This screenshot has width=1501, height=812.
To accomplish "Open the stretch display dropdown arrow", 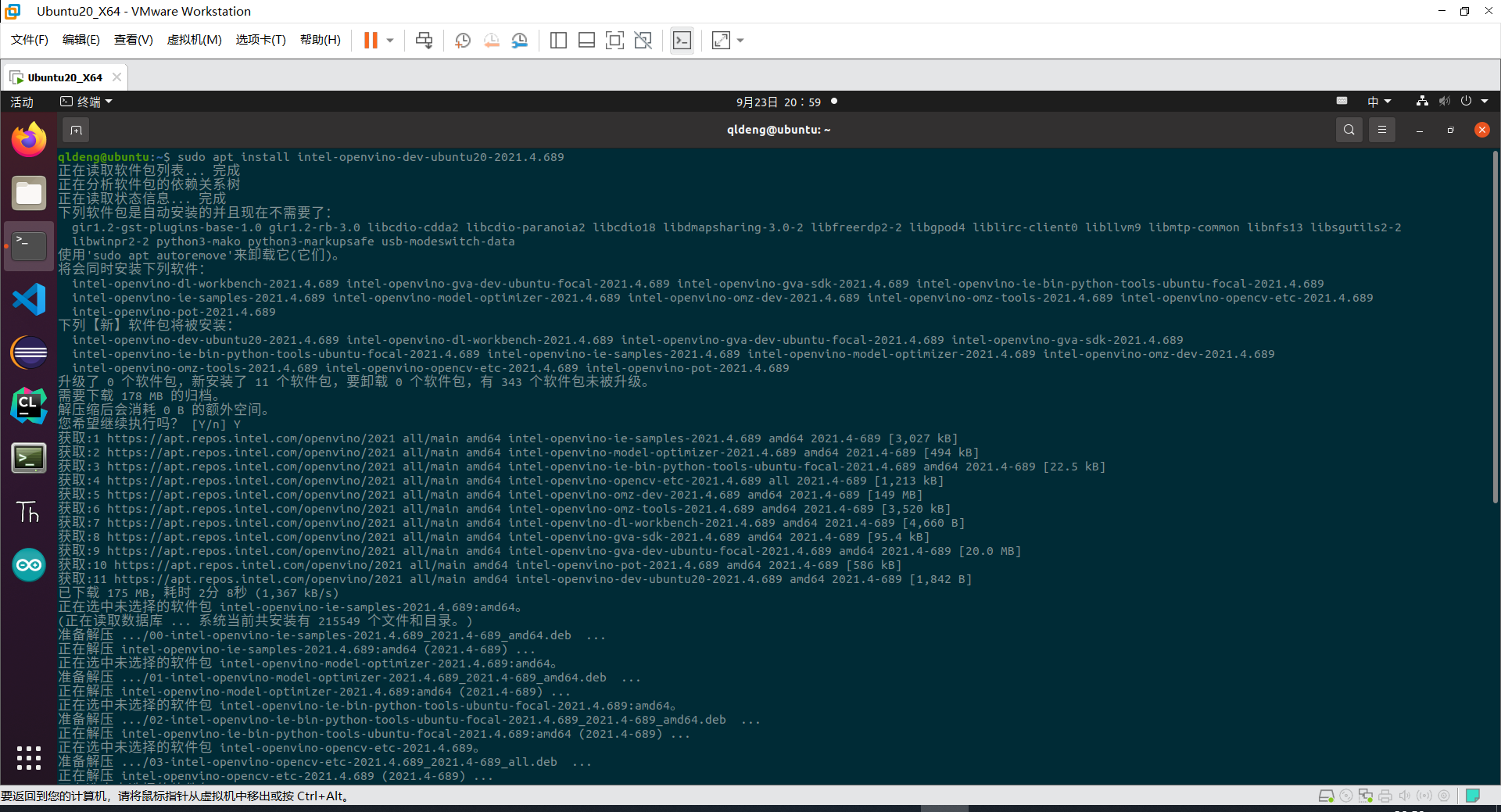I will coord(740,41).
